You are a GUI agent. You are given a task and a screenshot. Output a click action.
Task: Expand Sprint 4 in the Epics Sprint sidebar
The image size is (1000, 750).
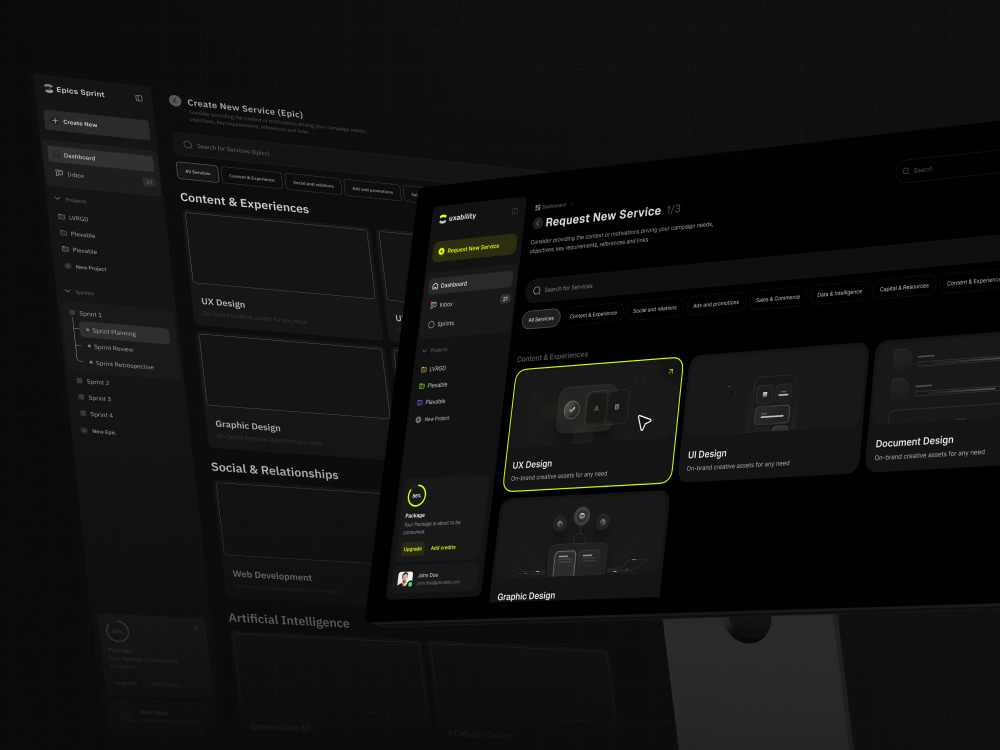pyautogui.click(x=97, y=415)
